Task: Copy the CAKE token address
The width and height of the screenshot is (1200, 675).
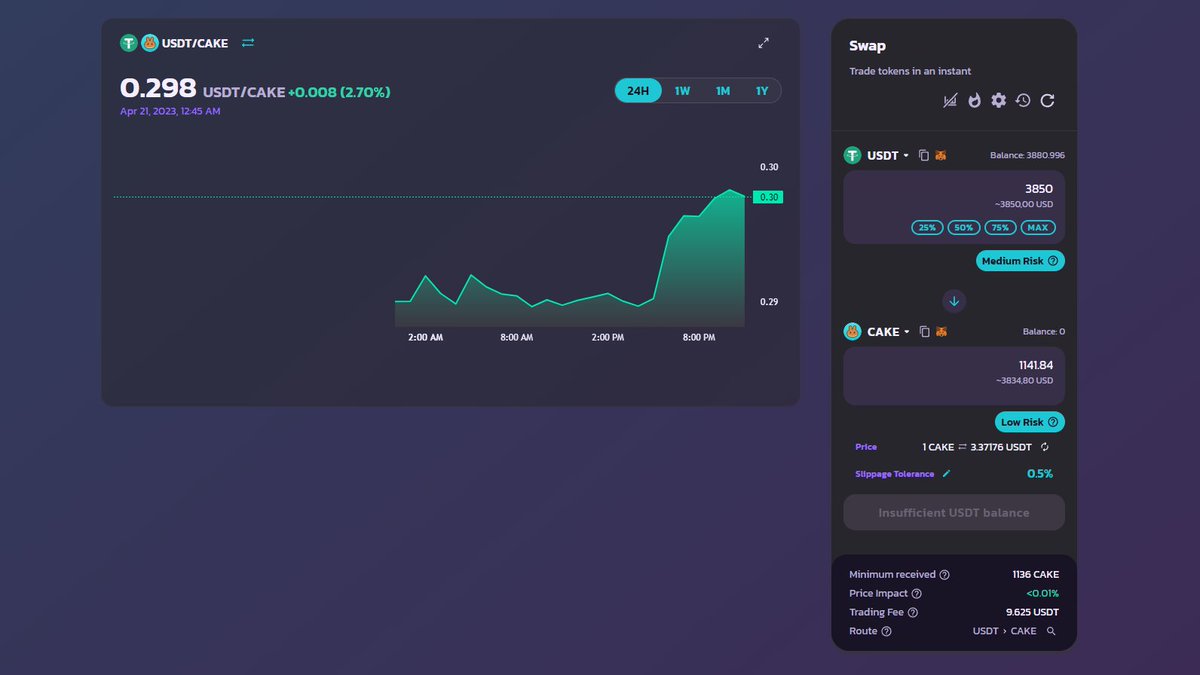Action: (924, 331)
